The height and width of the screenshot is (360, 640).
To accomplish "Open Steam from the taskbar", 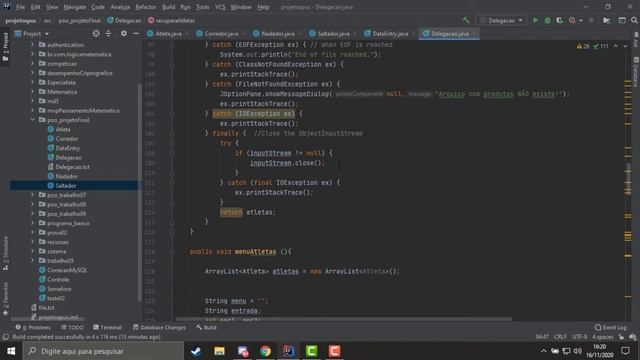I will tap(196, 351).
